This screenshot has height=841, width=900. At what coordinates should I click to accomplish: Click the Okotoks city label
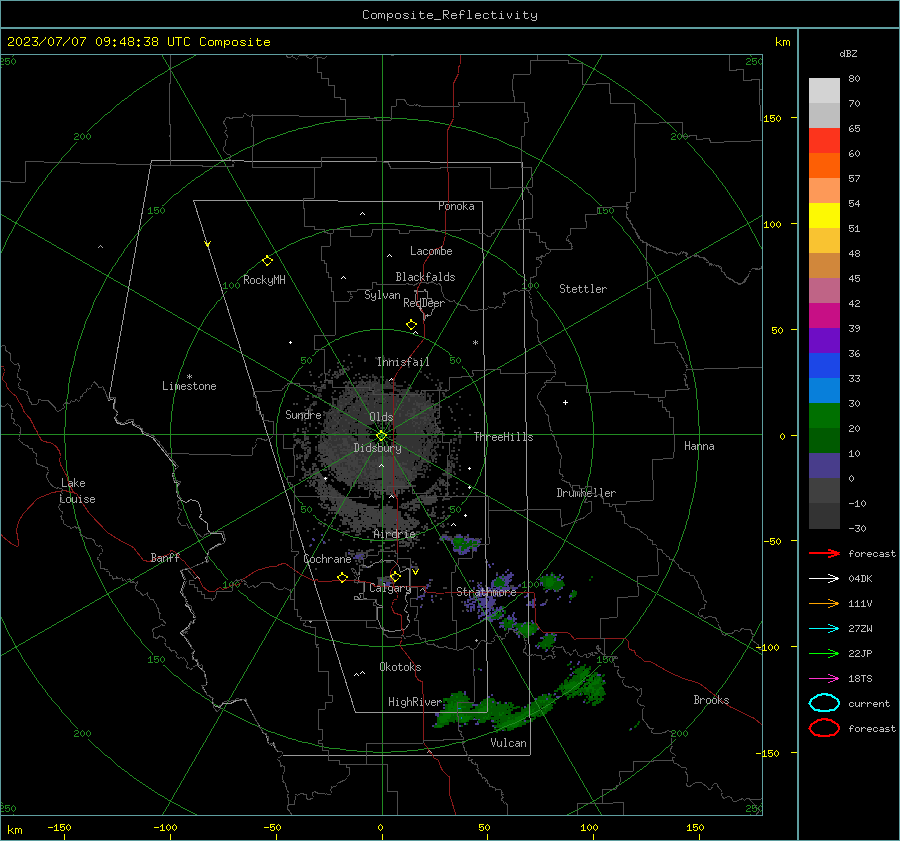tap(400, 667)
